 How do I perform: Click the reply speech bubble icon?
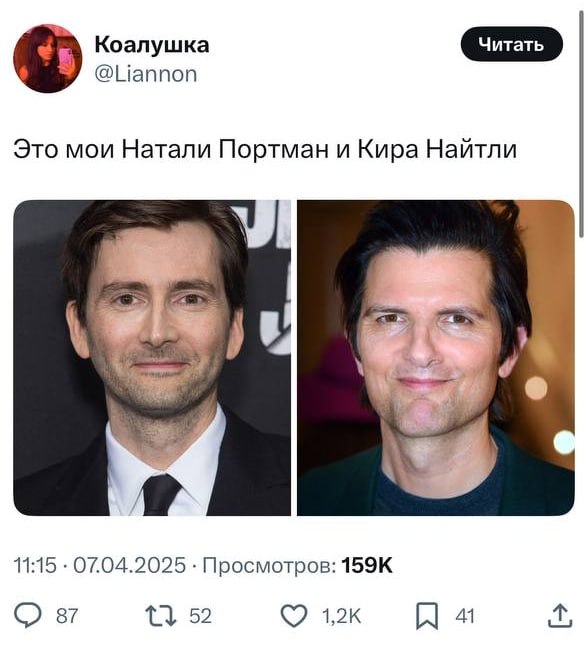coord(28,616)
